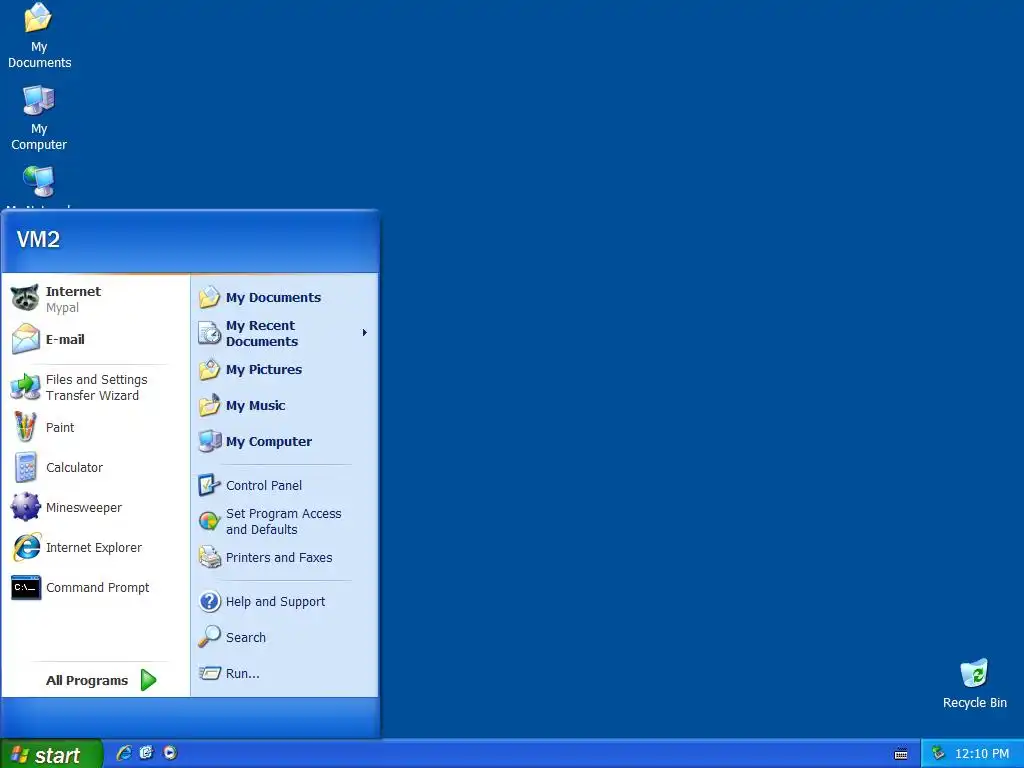This screenshot has height=768, width=1024.
Task: Select the Recycle Bin desktop icon
Action: [974, 684]
